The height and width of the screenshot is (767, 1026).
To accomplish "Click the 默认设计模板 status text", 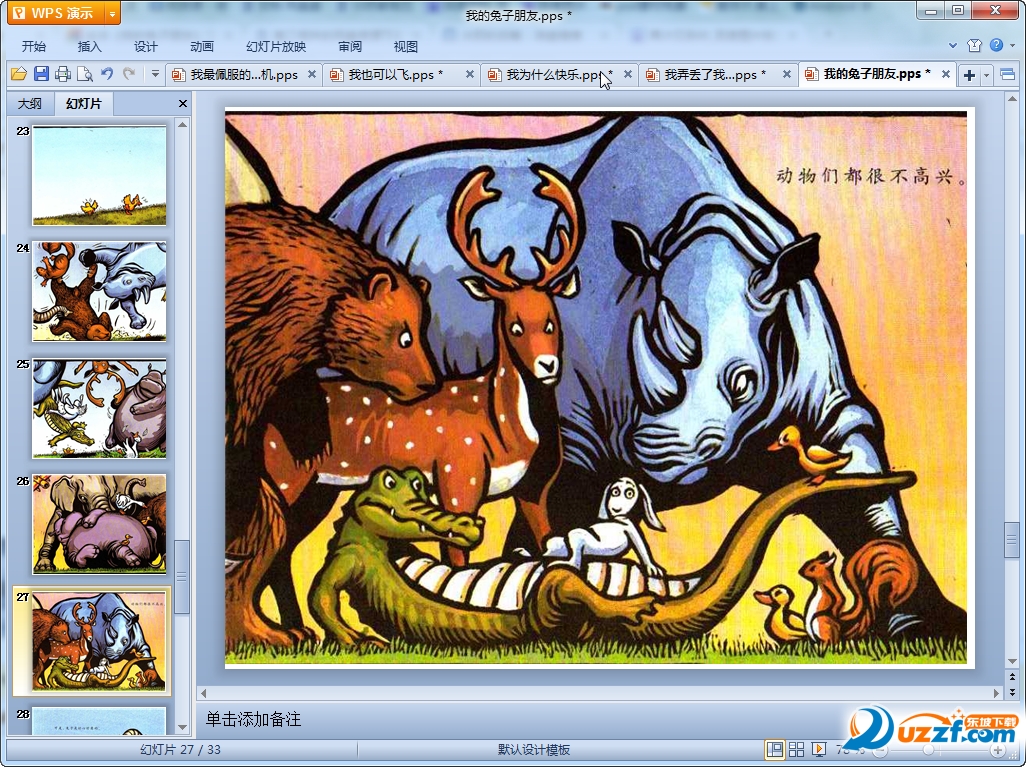I will point(534,750).
